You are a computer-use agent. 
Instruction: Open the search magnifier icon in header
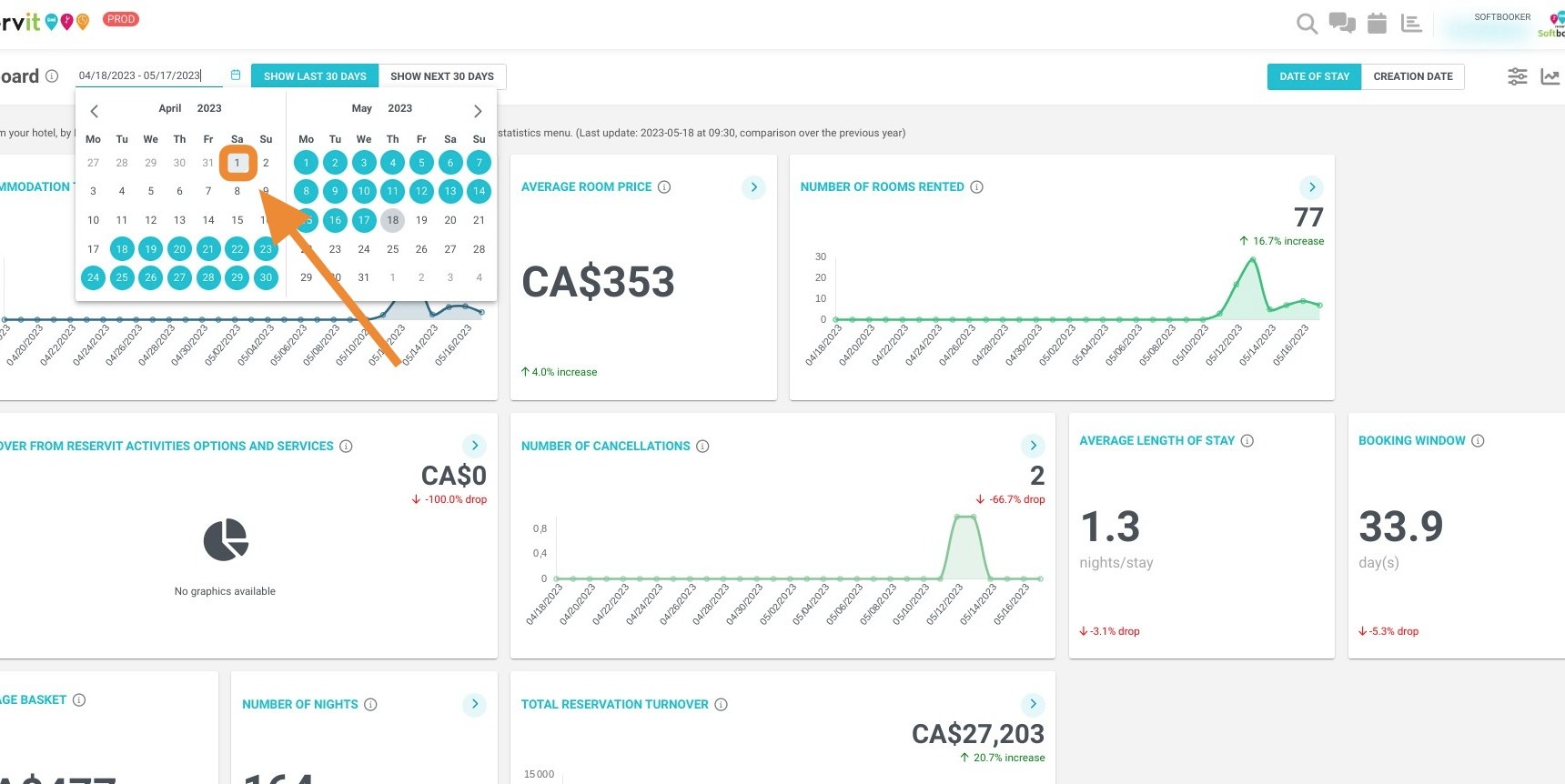point(1307,25)
